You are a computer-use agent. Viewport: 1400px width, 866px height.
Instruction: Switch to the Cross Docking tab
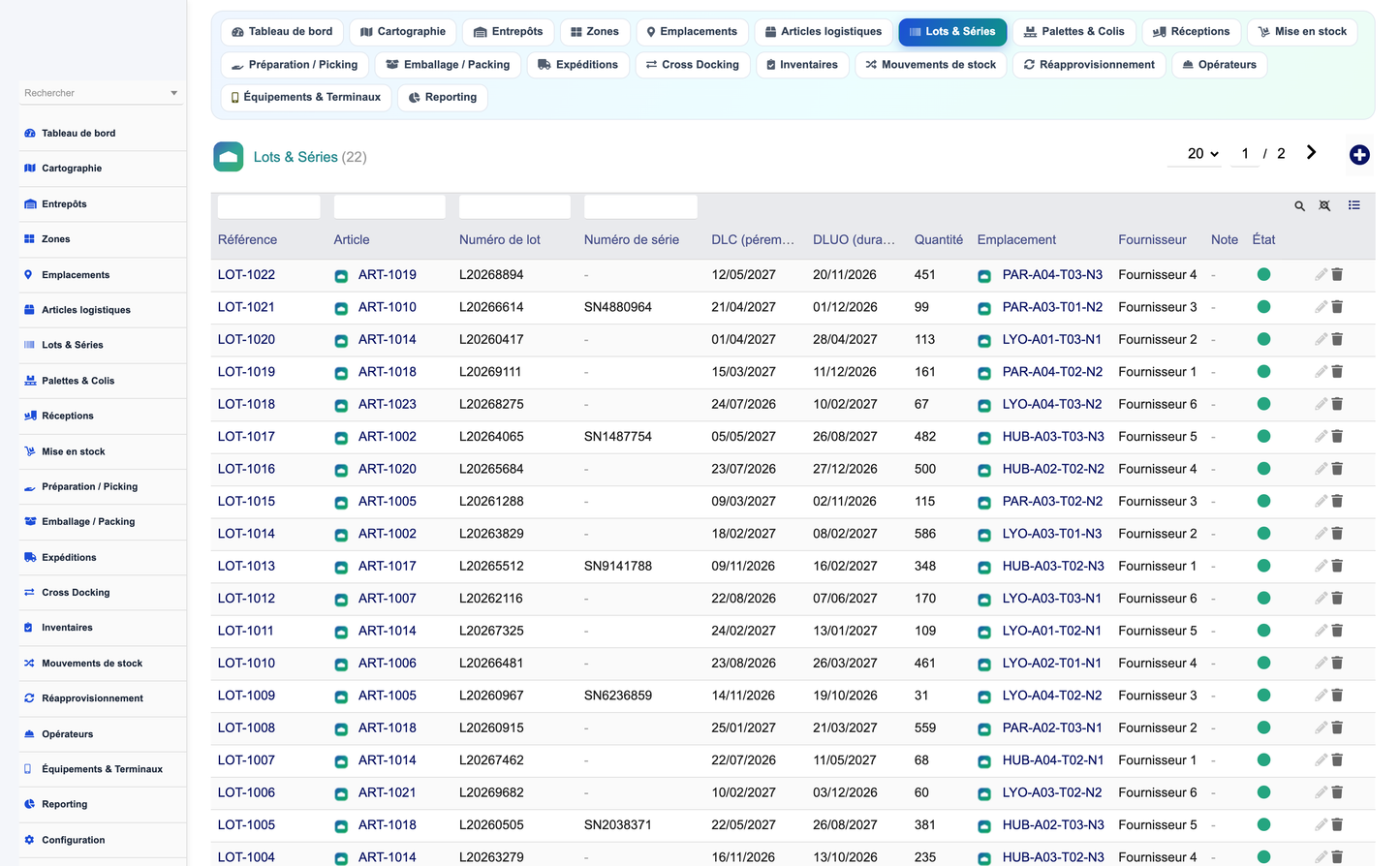692,65
